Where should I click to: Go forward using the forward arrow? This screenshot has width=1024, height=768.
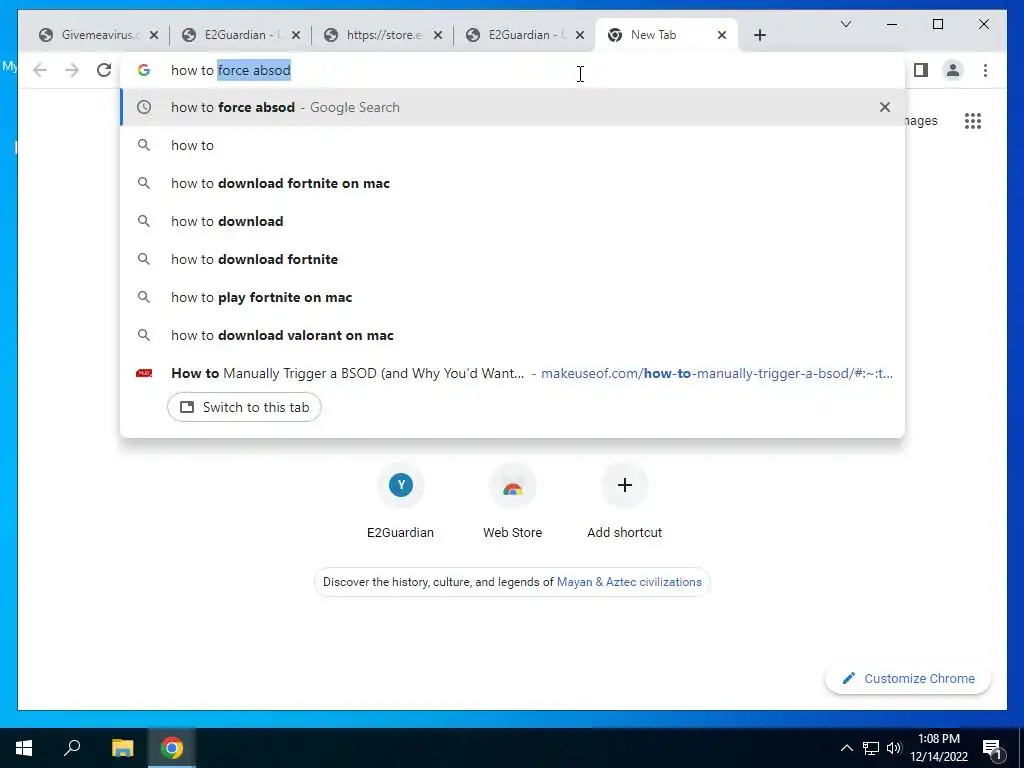(x=72, y=70)
